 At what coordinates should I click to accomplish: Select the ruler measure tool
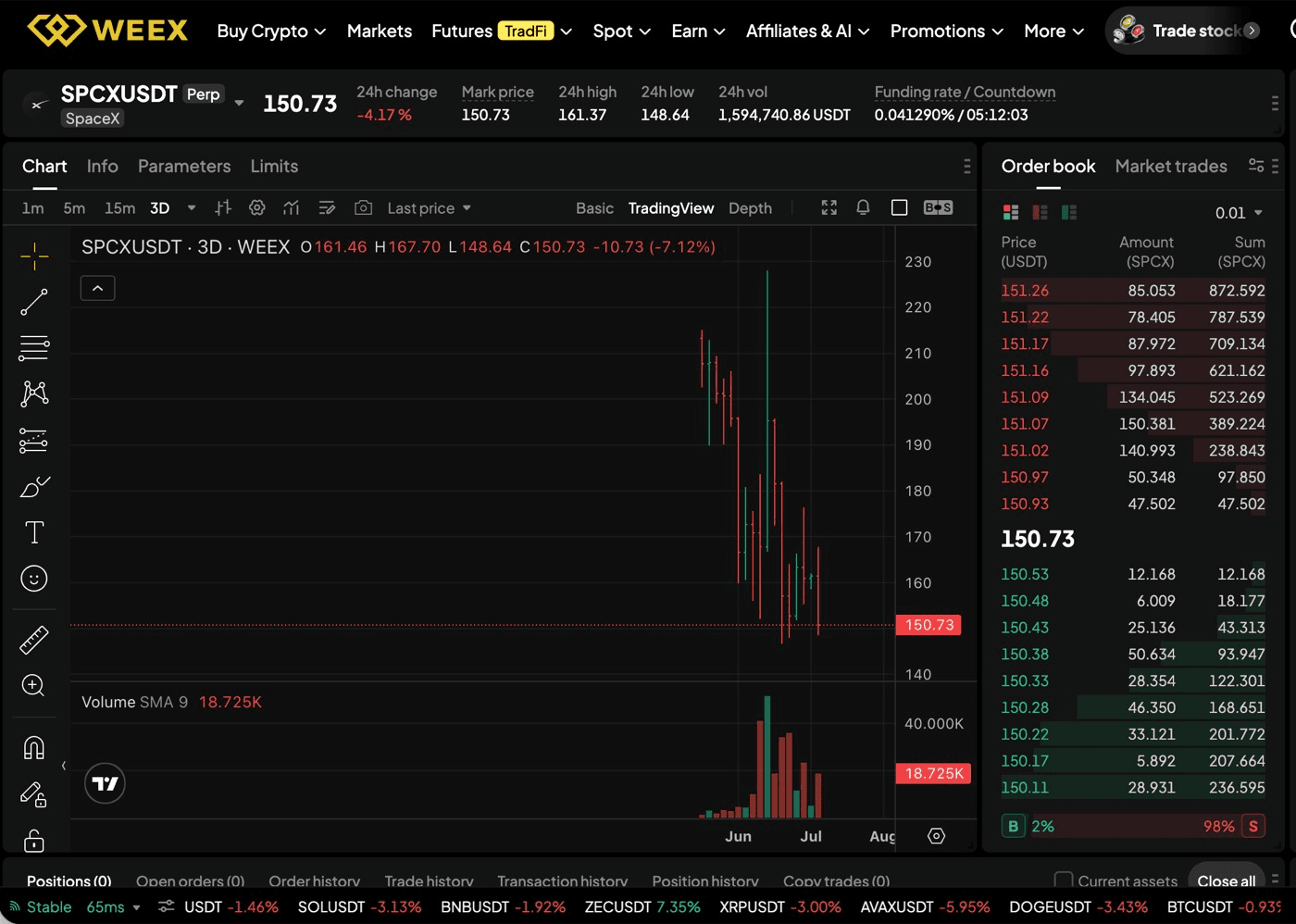(x=34, y=640)
